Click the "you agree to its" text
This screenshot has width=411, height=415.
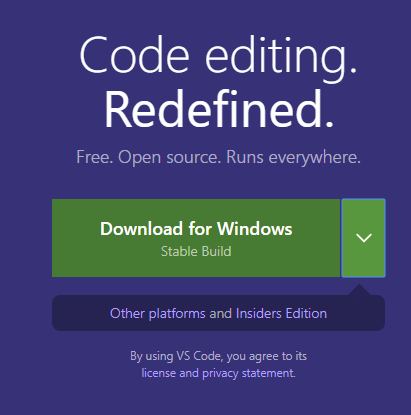pyautogui.click(x=267, y=356)
